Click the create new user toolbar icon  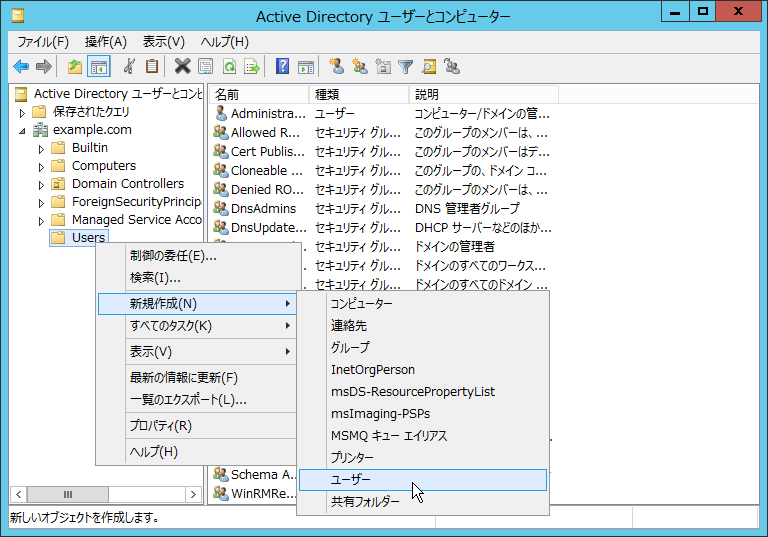tap(336, 66)
